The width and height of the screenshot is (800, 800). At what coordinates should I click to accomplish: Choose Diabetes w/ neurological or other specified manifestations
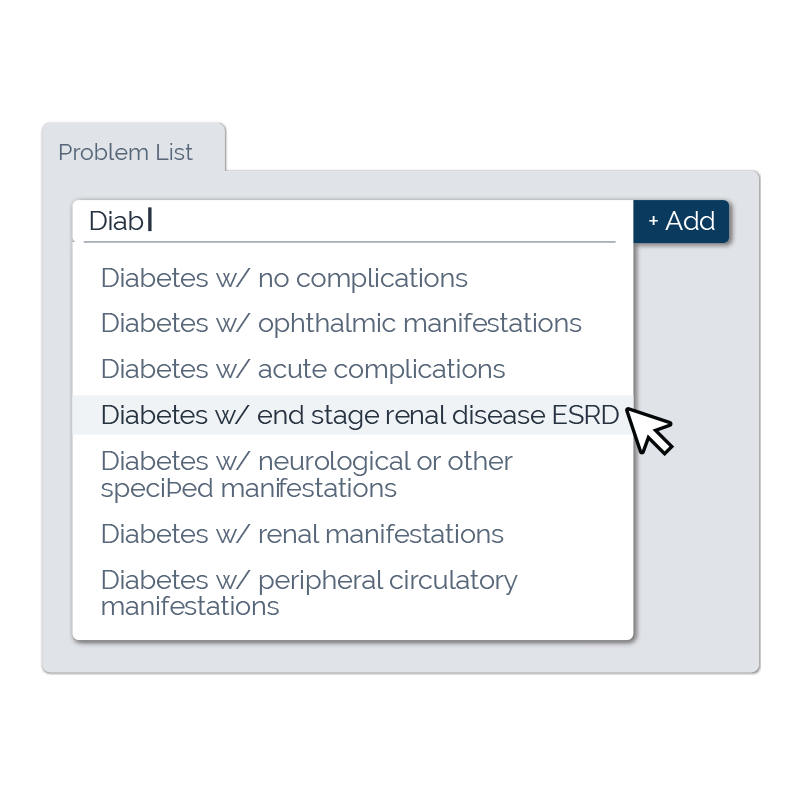(306, 475)
